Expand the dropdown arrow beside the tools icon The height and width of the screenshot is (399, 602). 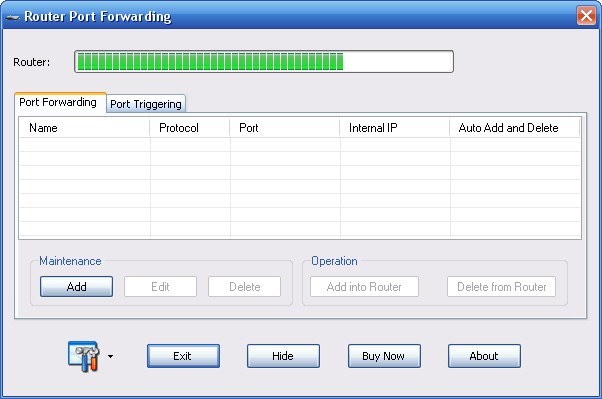pyautogui.click(x=111, y=356)
